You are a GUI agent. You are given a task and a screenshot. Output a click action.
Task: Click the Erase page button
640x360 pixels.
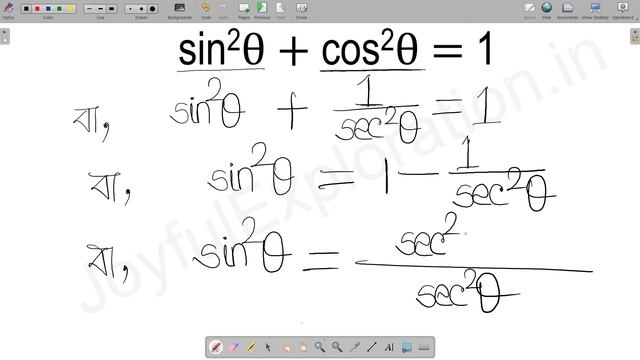pos(301,10)
